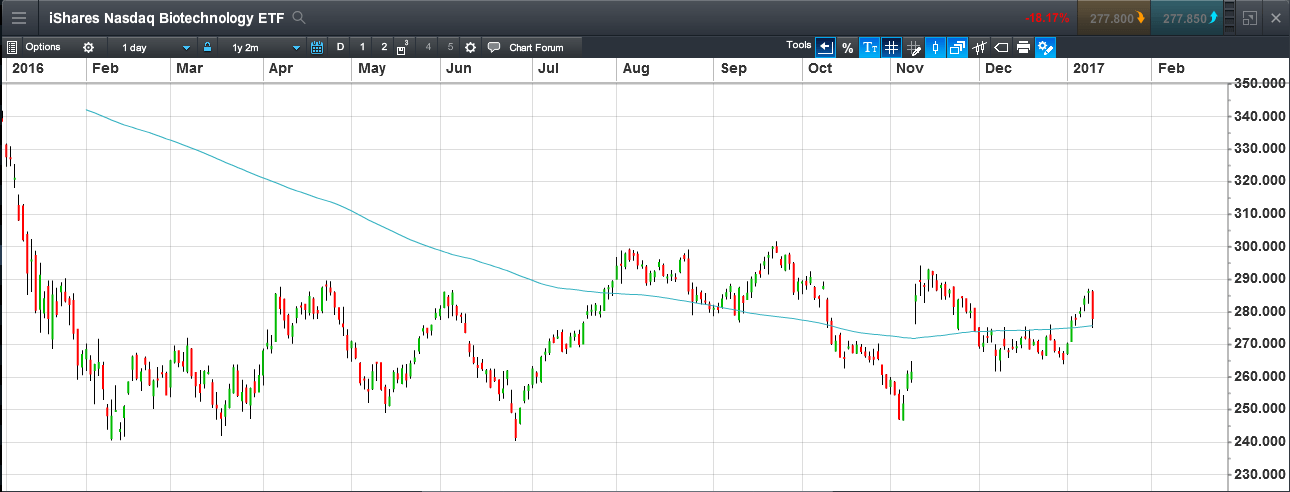The height and width of the screenshot is (492, 1290).
Task: Click the compare charts overlay icon
Action: (x=958, y=47)
